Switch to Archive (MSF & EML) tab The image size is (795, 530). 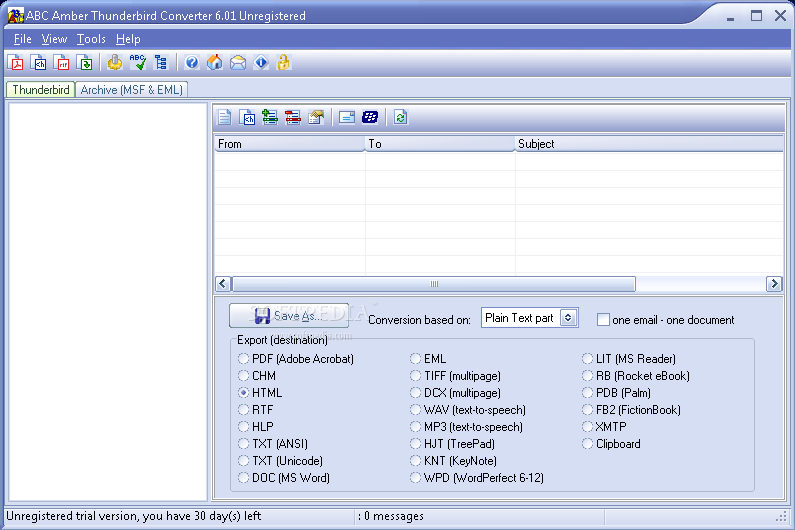(x=132, y=90)
